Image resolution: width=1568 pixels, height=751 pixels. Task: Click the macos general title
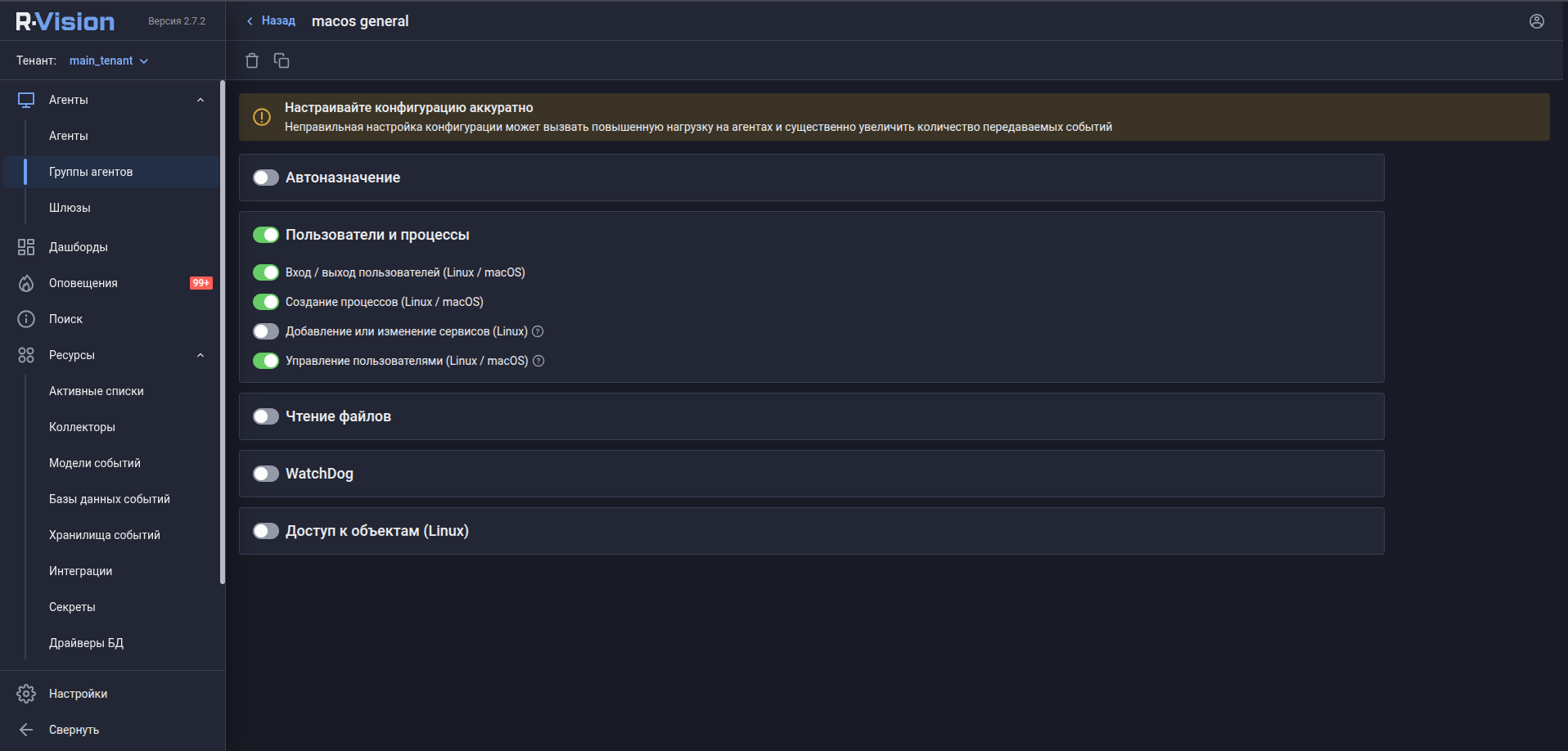coord(360,21)
